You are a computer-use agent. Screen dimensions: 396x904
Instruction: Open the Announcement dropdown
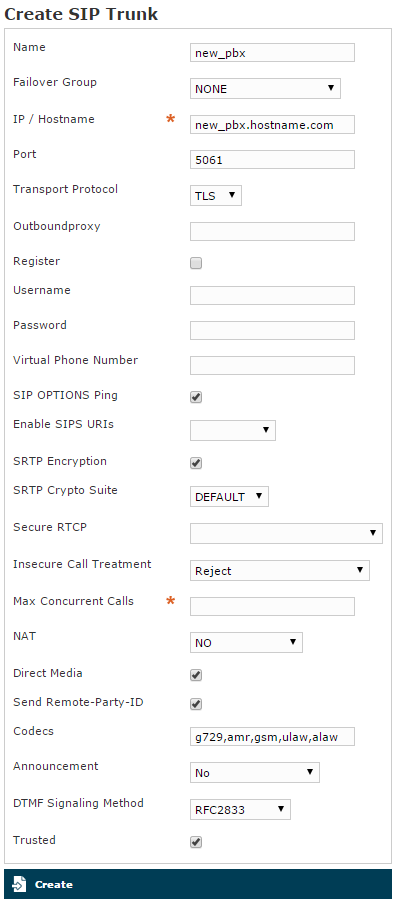[x=255, y=773]
